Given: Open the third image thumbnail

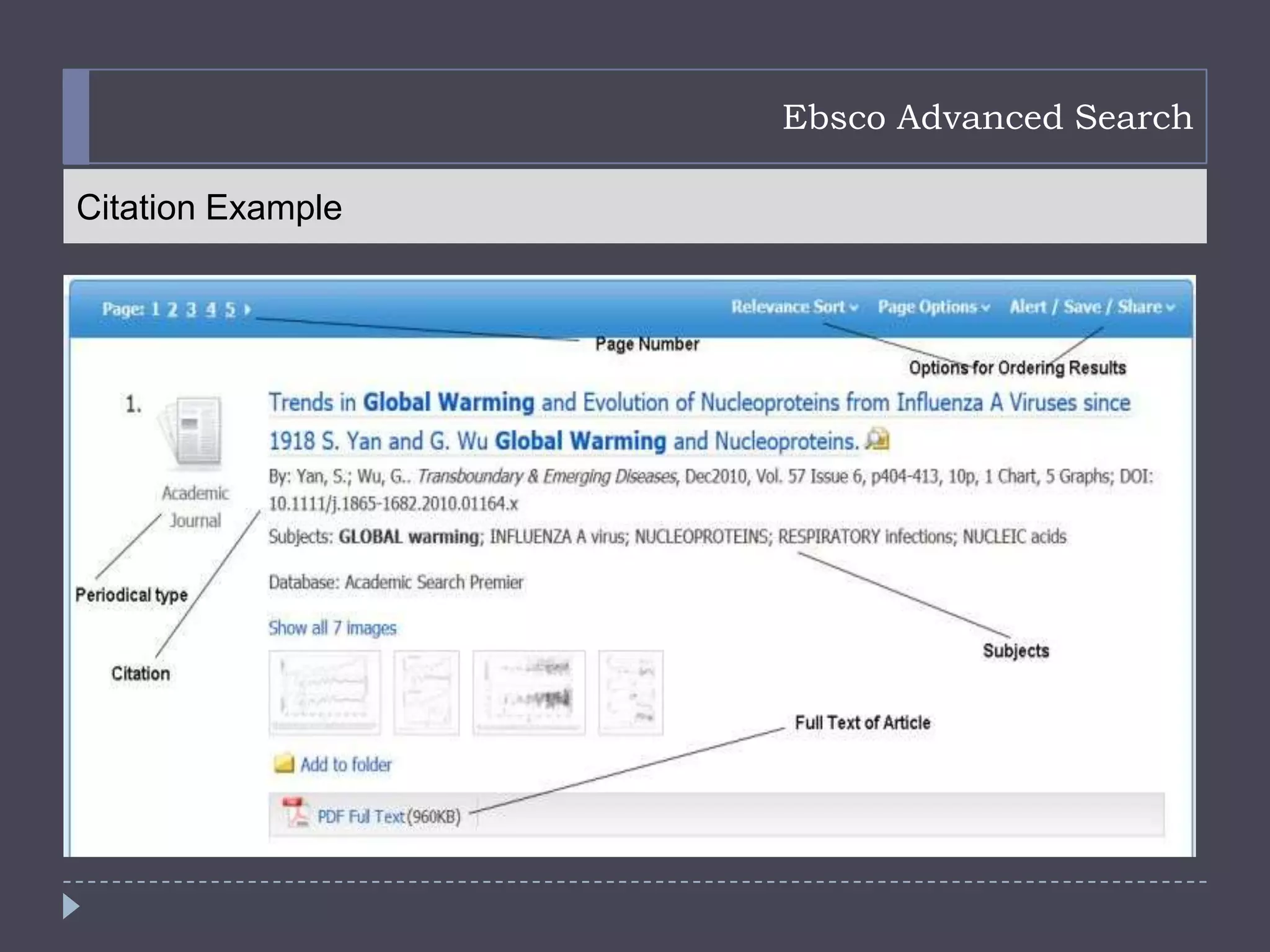Looking at the screenshot, I should (x=529, y=692).
